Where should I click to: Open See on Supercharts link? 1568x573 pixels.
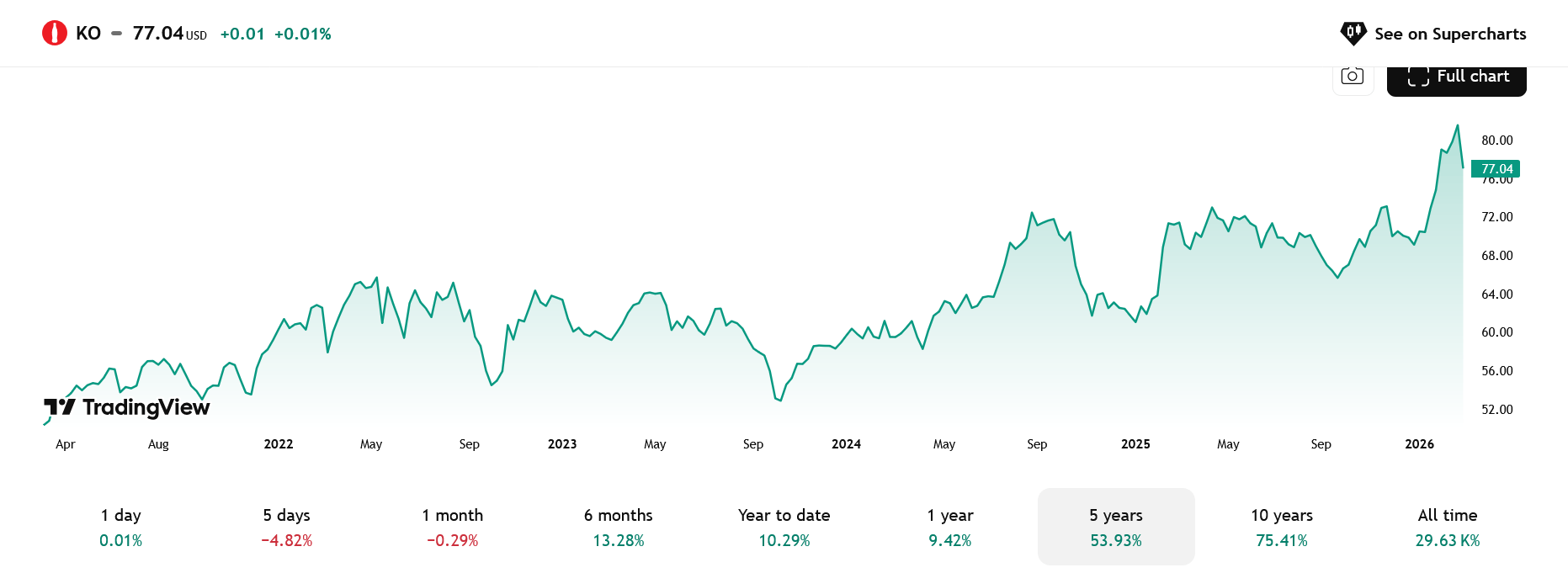point(1449,34)
